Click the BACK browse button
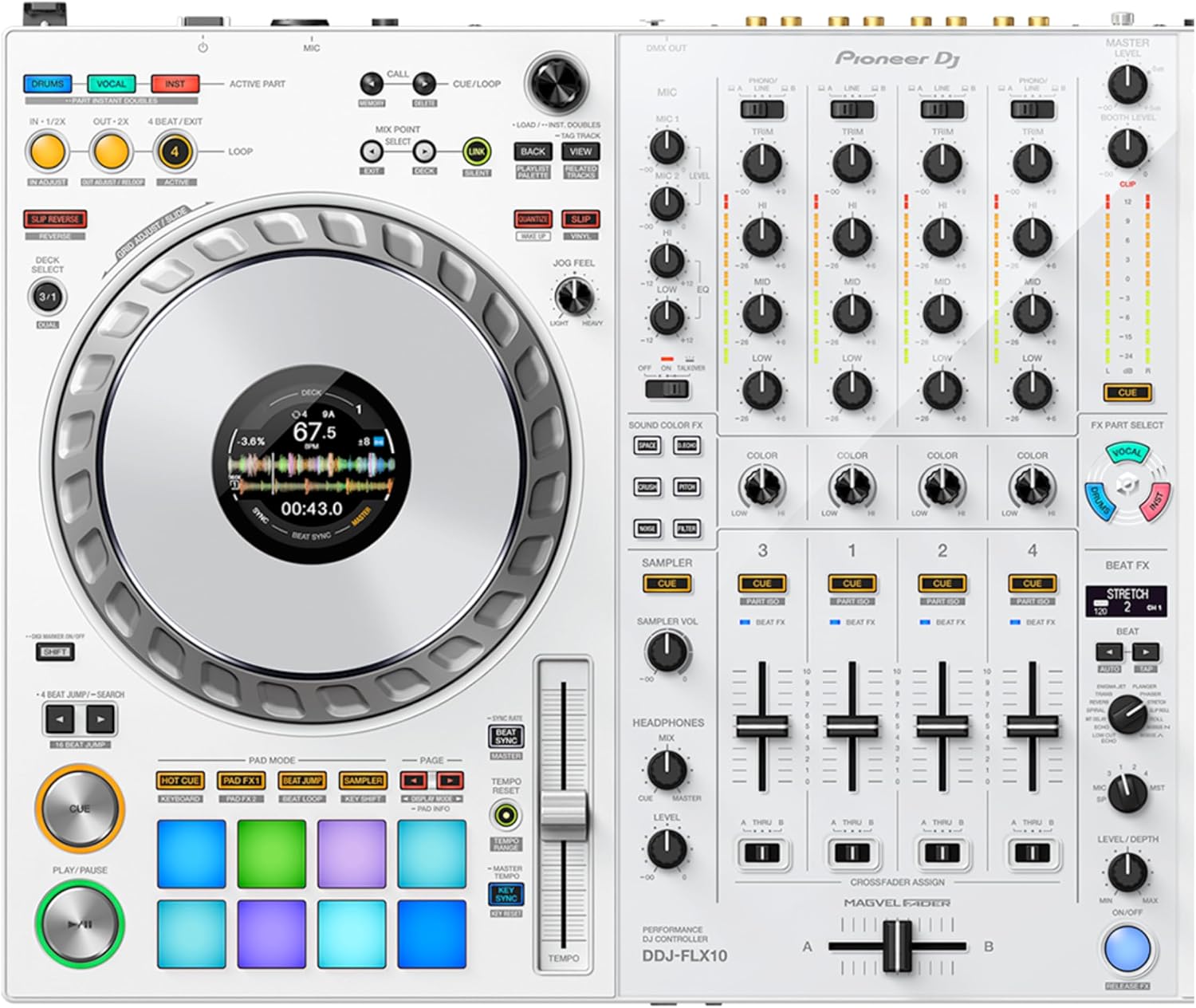Viewport: 1196px width, 1008px height. pyautogui.click(x=533, y=152)
